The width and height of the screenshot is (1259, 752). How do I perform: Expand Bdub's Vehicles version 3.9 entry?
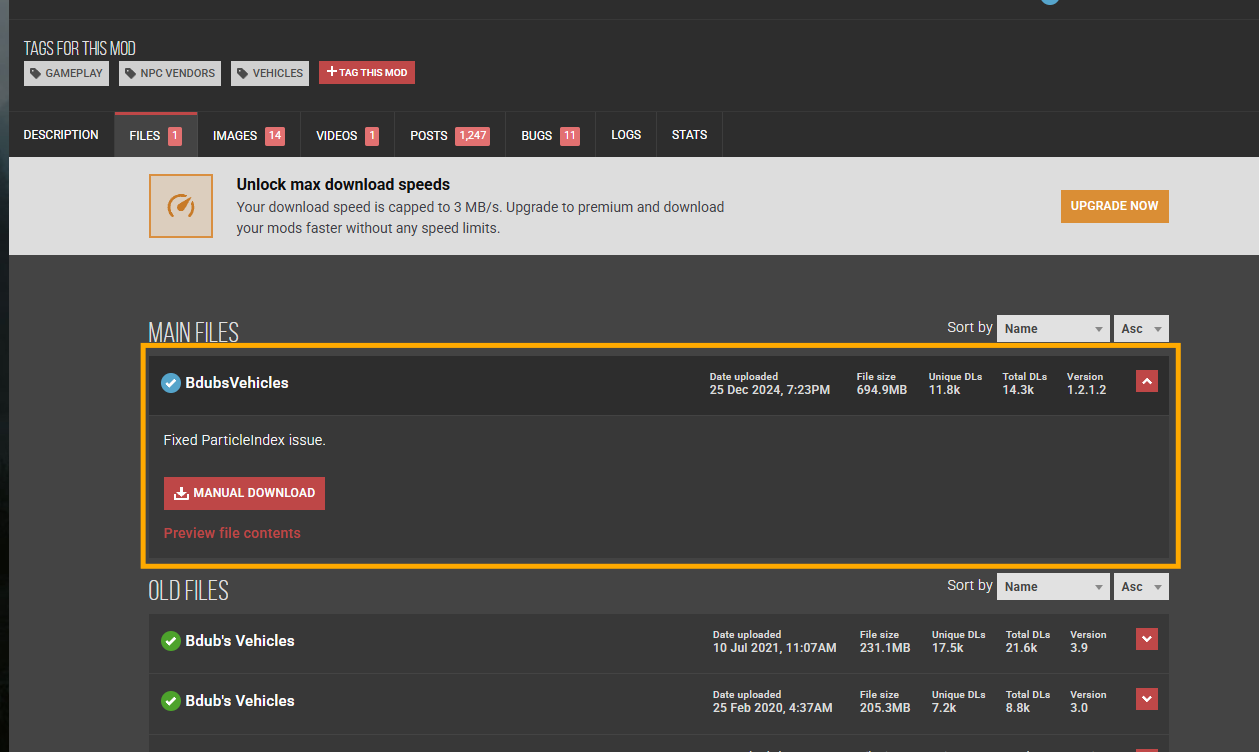tap(1147, 639)
